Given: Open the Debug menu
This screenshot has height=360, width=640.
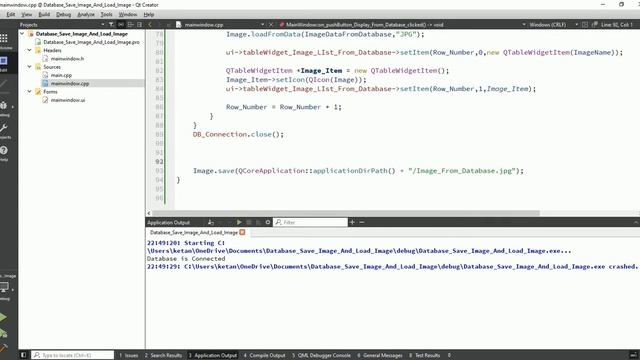Looking at the screenshot, I should (x=63, y=14).
